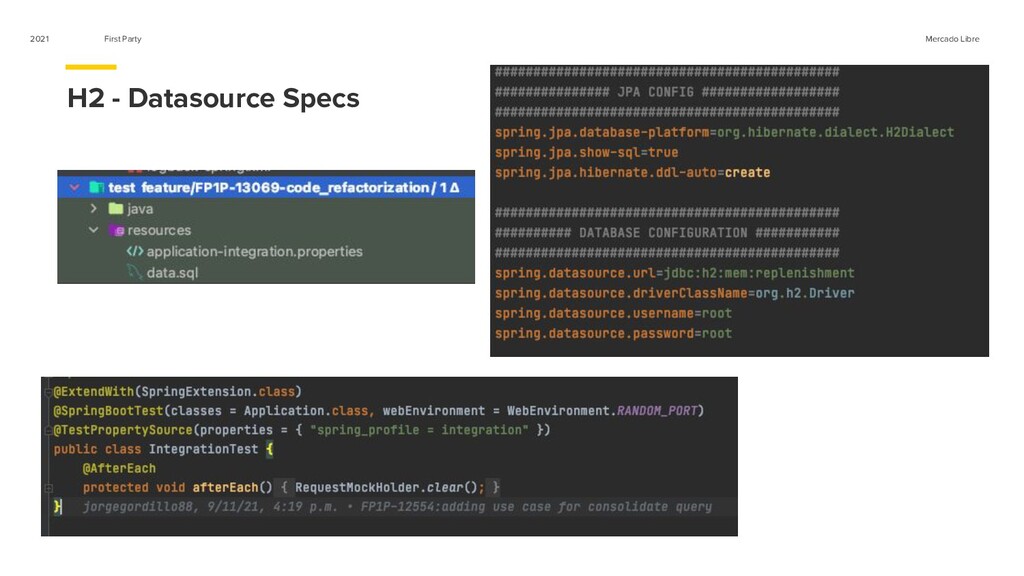
Task: Click the @TestPropertySource annotation line
Action: (x=302, y=430)
